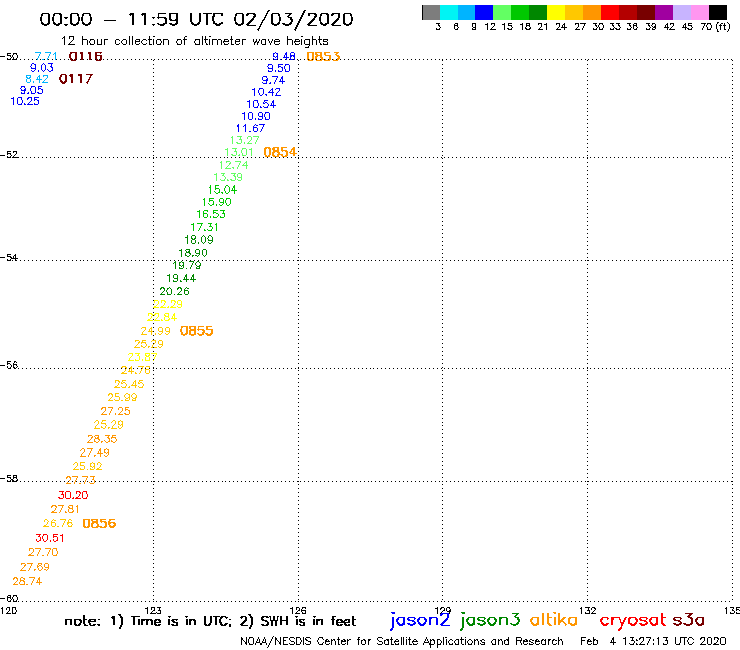Click the 30.51 wave height value
The height and width of the screenshot is (650, 740).
point(50,538)
